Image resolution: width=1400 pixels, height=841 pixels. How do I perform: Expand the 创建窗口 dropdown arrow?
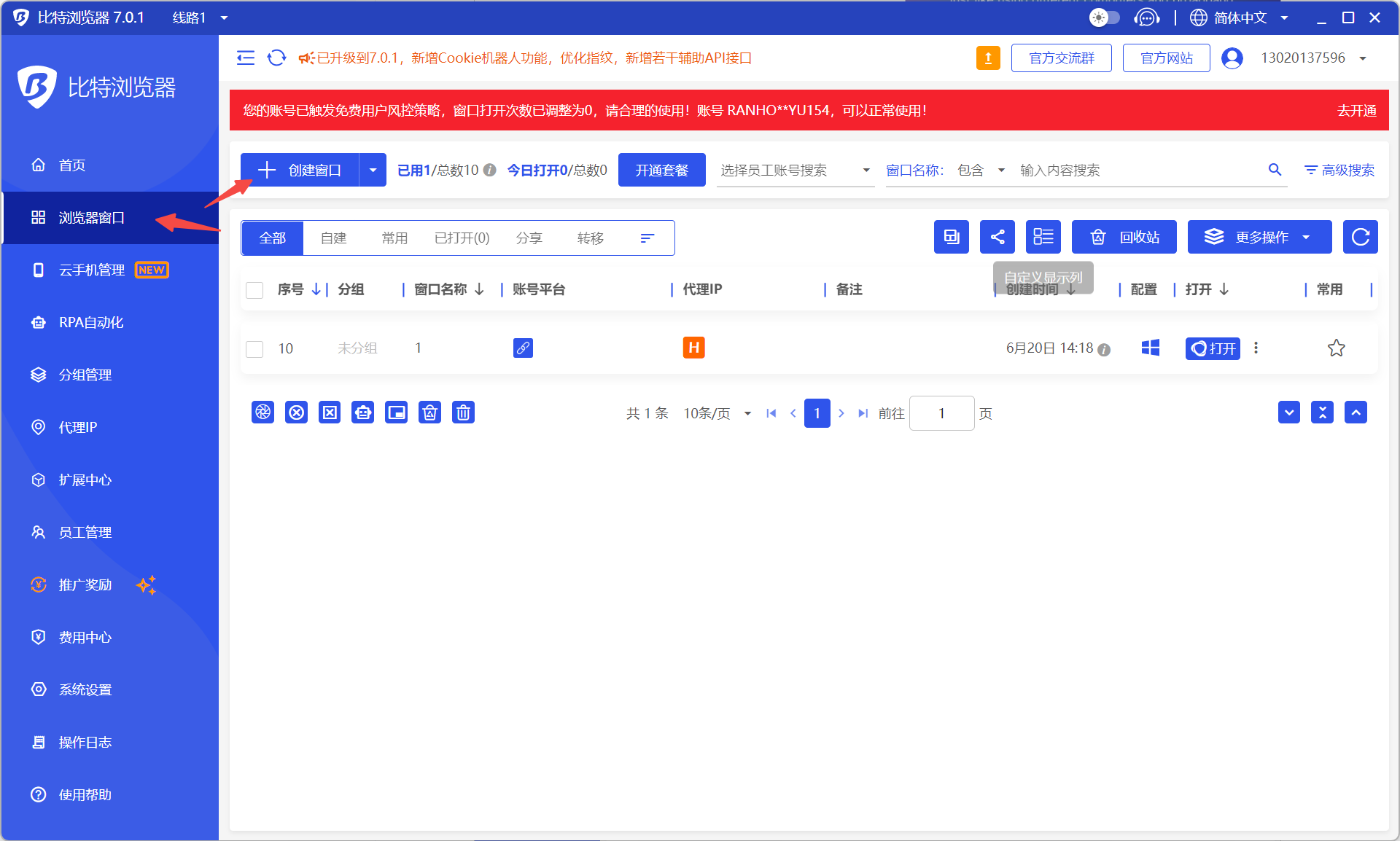pyautogui.click(x=373, y=170)
